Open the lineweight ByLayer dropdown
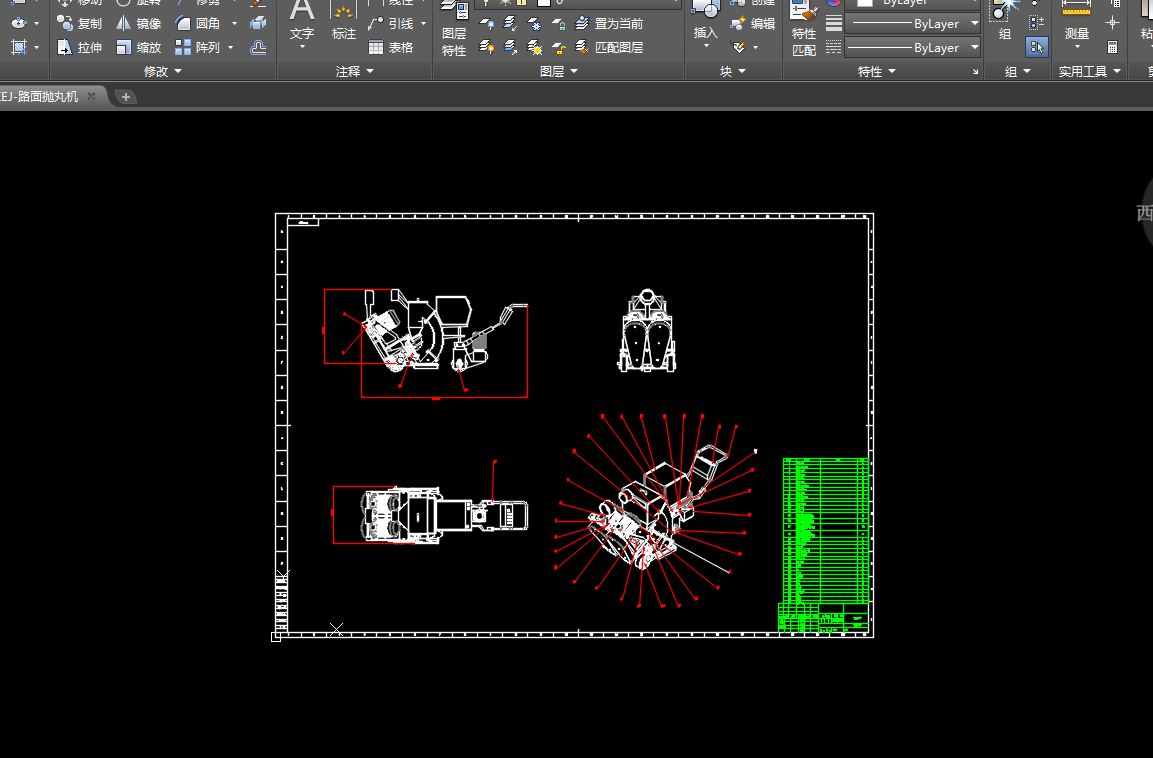 975,24
